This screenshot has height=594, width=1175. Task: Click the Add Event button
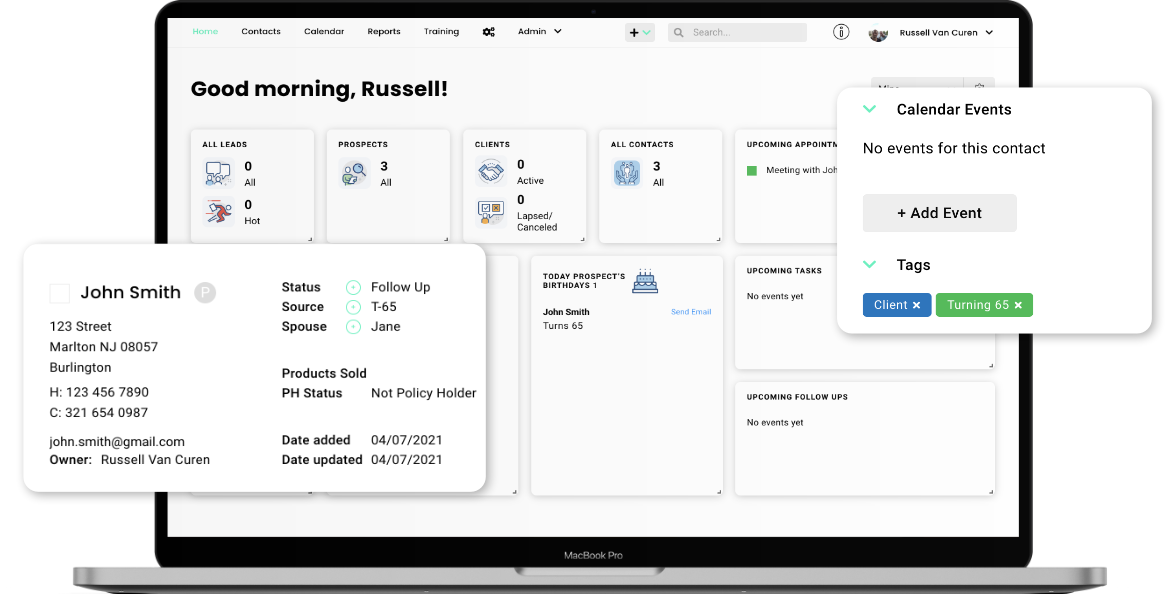tap(939, 213)
